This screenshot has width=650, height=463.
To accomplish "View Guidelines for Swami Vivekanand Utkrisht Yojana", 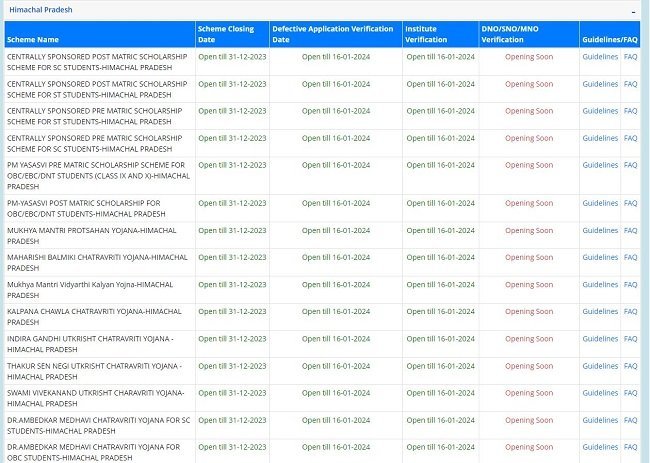I will click(600, 393).
